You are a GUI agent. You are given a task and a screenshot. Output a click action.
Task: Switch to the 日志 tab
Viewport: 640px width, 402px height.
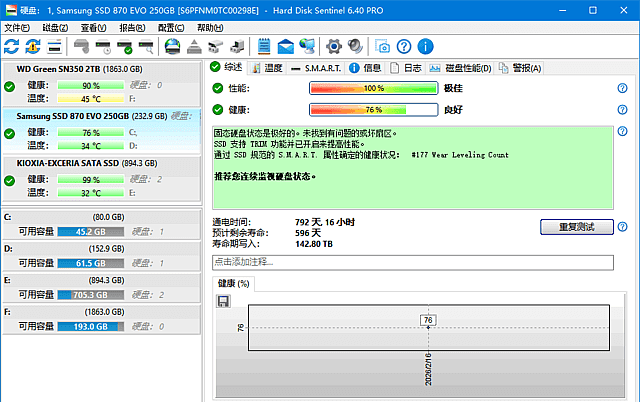[405, 68]
